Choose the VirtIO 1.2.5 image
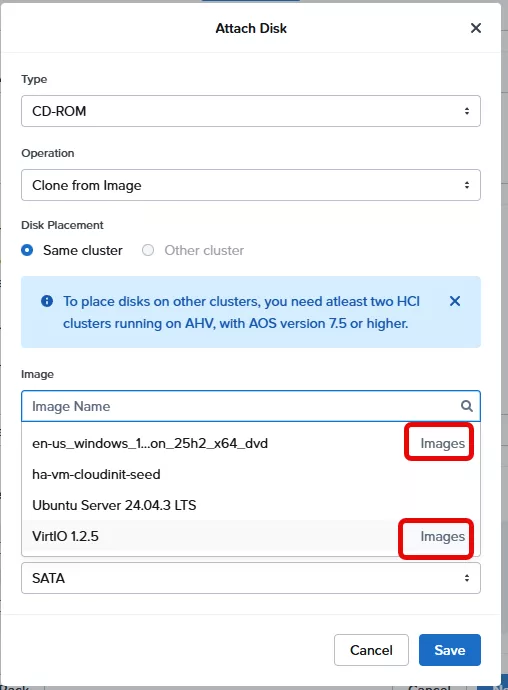The width and height of the screenshot is (508, 690). pyautogui.click(x=251, y=536)
